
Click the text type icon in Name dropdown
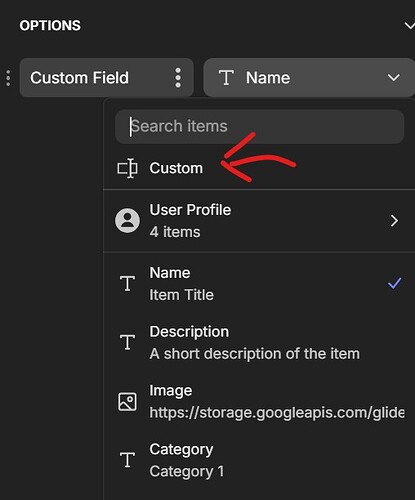226,78
